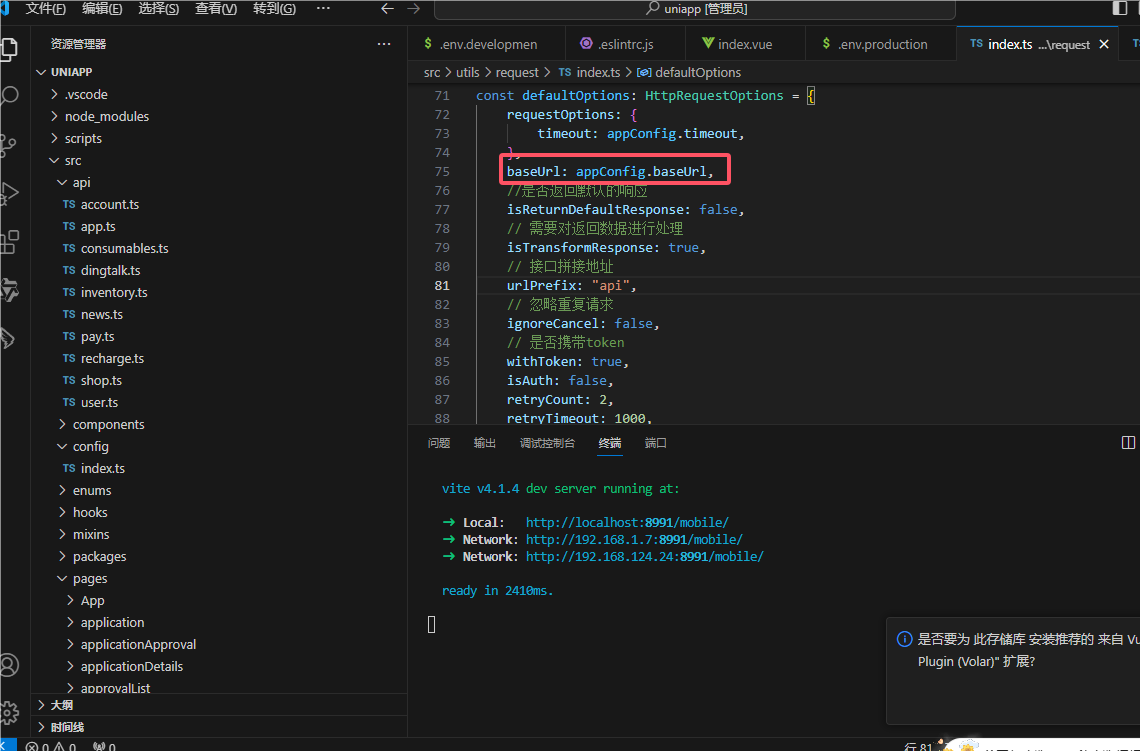The width and height of the screenshot is (1140, 751).
Task: Click the 'withToken: true,' code line
Action: (567, 361)
